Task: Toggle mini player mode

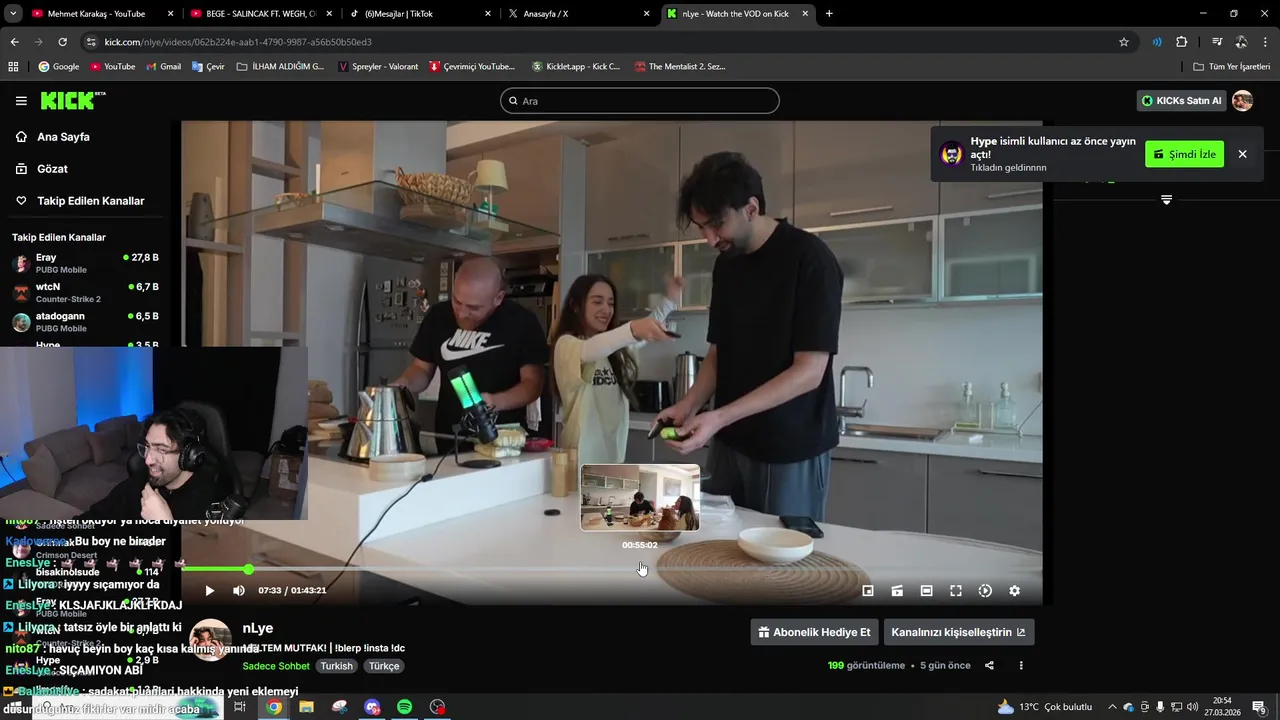Action: tap(868, 591)
